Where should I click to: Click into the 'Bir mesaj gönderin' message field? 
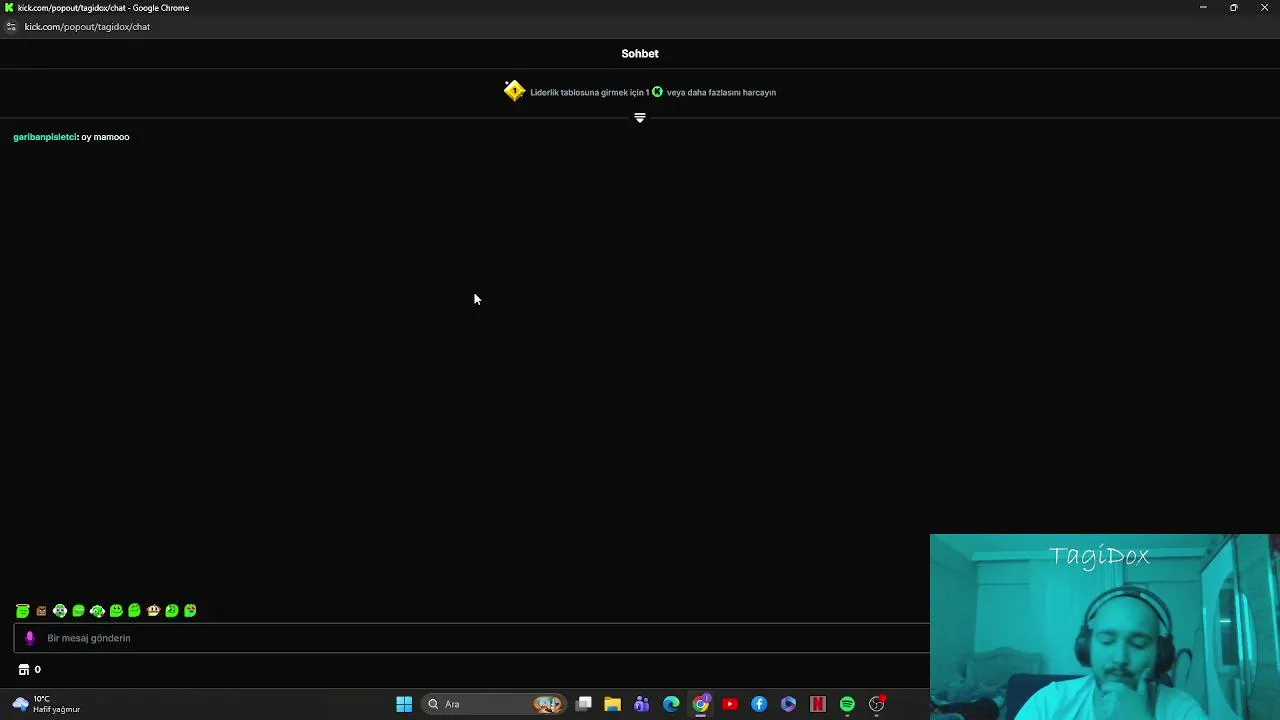point(472,638)
